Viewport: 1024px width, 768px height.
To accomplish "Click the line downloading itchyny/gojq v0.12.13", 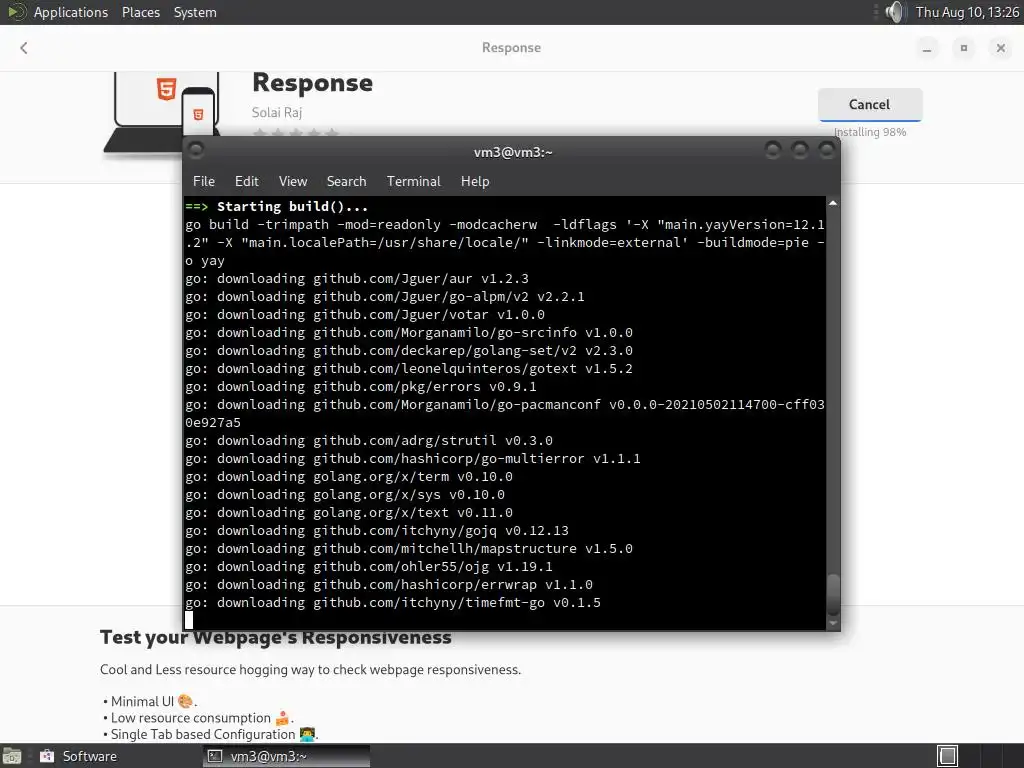I will click(377, 530).
